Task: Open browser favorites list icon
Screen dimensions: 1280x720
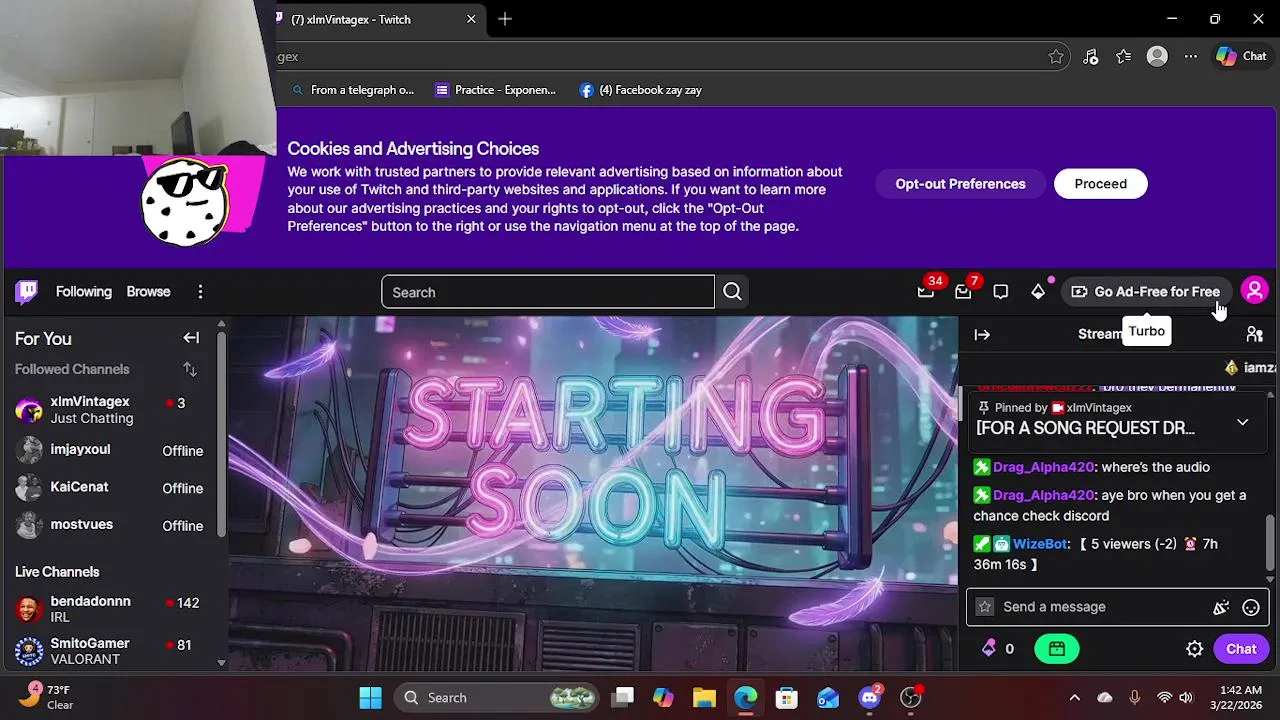Action: coord(1123,57)
